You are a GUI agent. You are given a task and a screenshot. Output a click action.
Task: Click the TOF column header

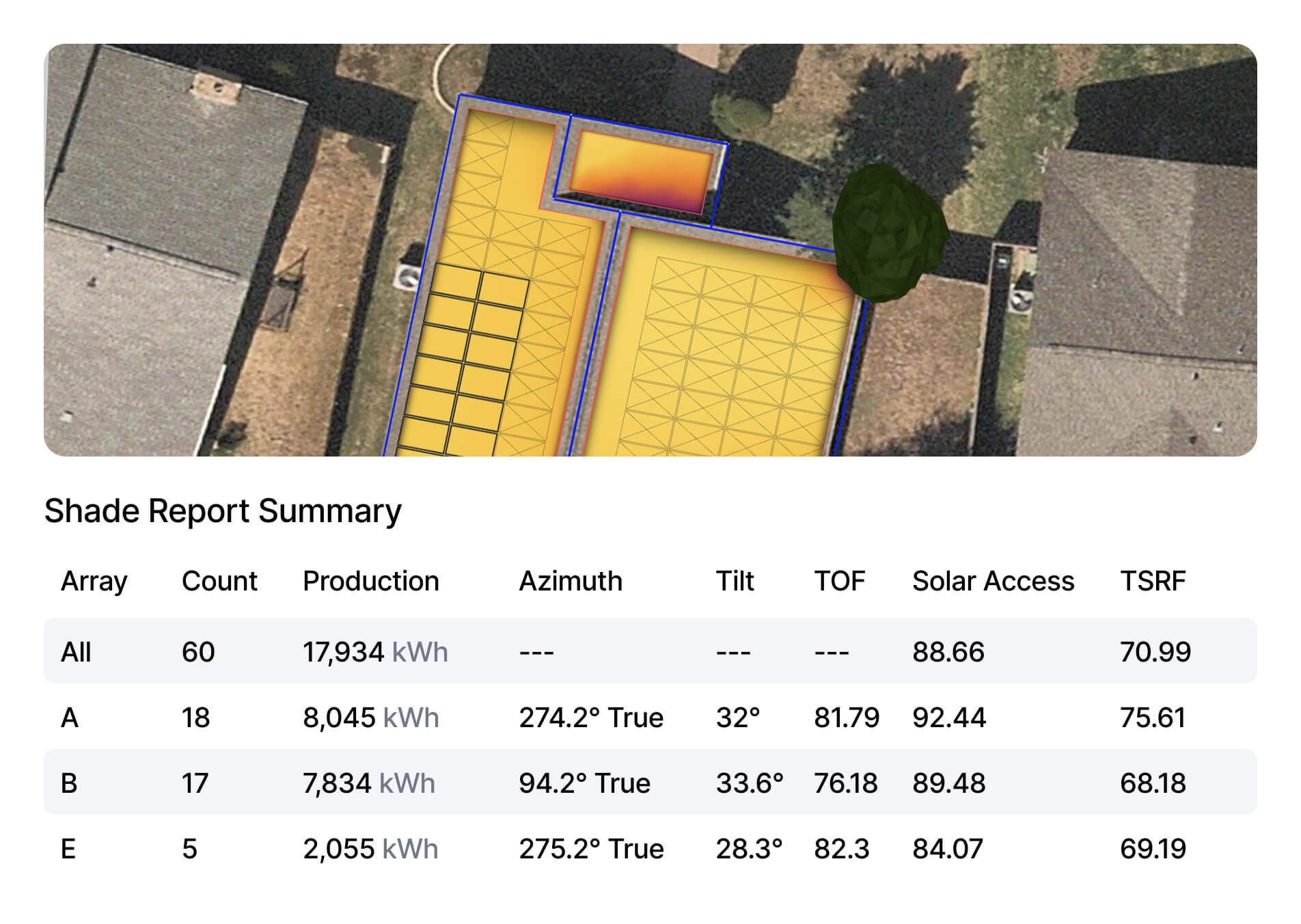839,582
